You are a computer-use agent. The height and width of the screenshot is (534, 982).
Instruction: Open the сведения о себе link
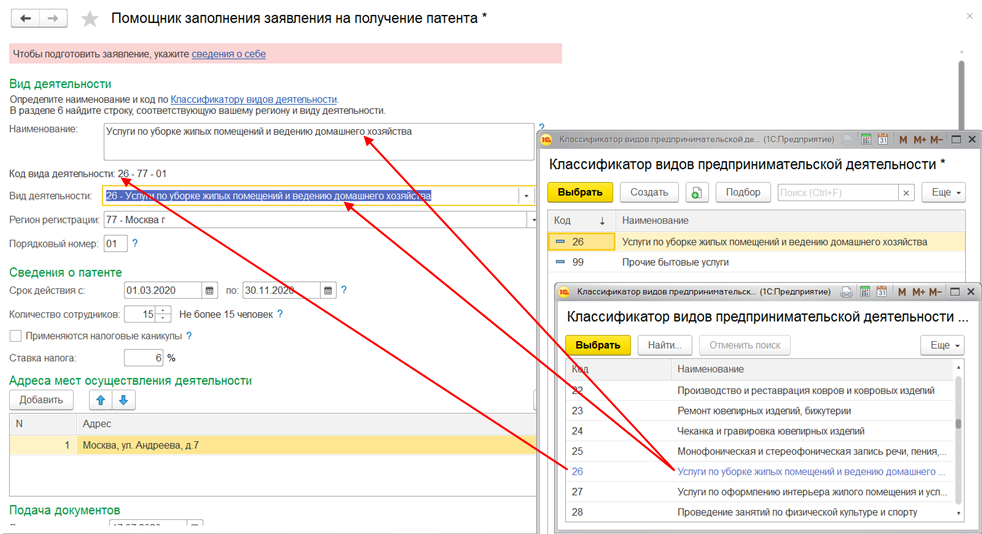229,54
